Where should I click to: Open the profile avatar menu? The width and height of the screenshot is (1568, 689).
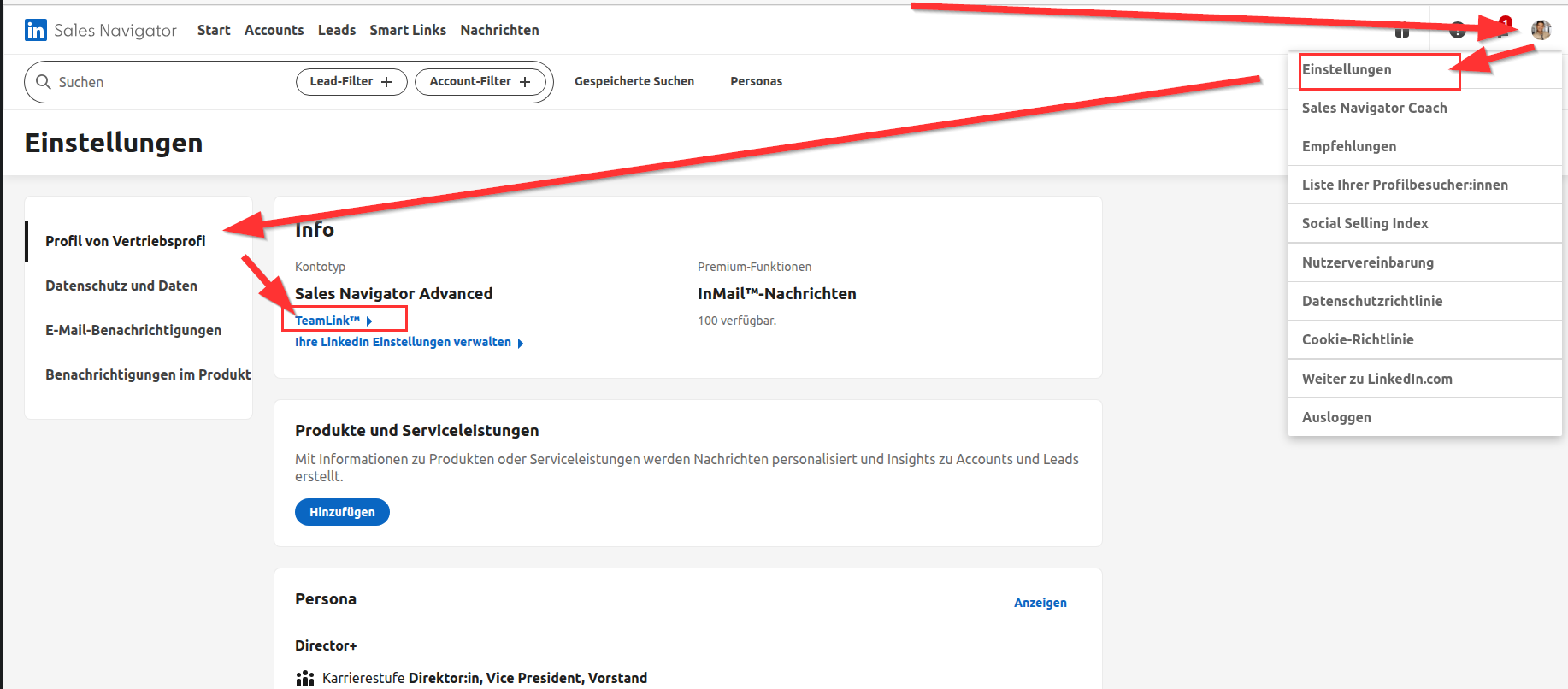1541,30
